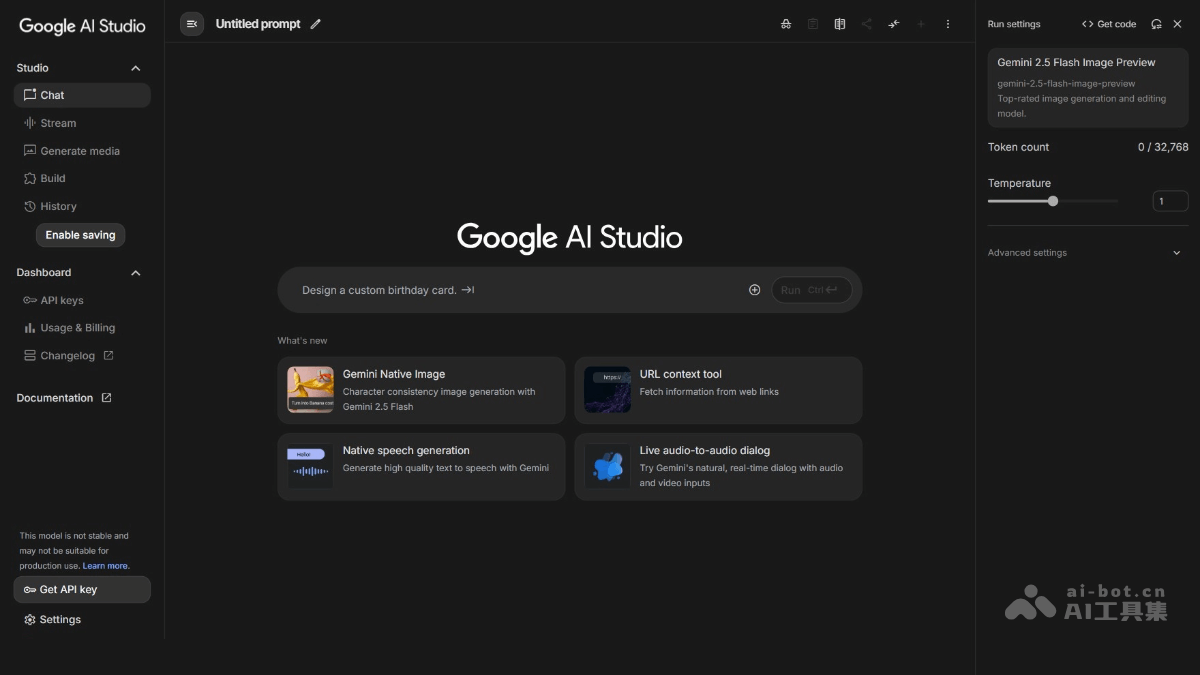
Task: Click the compare mode icon in the toolbar
Action: point(840,24)
